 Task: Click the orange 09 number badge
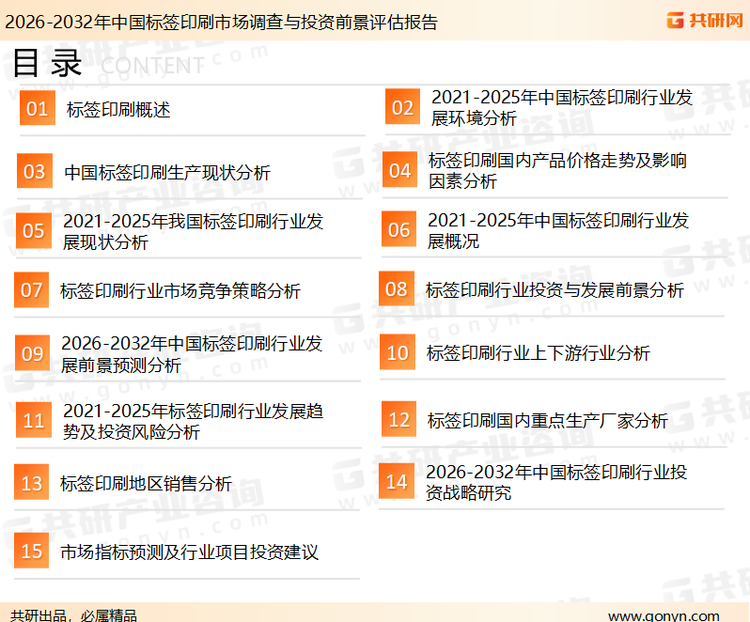(33, 353)
